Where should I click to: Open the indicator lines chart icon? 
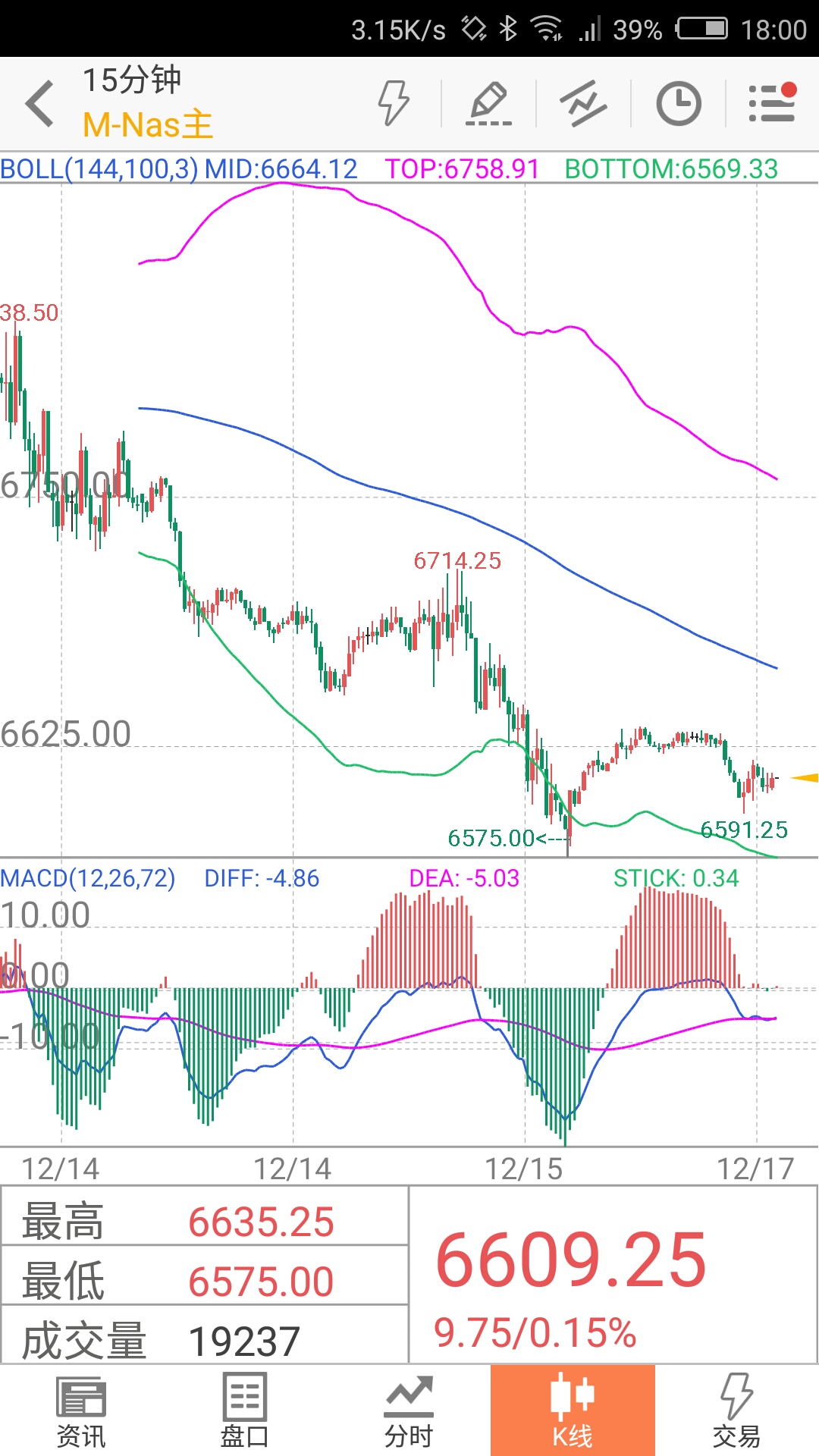point(583,103)
